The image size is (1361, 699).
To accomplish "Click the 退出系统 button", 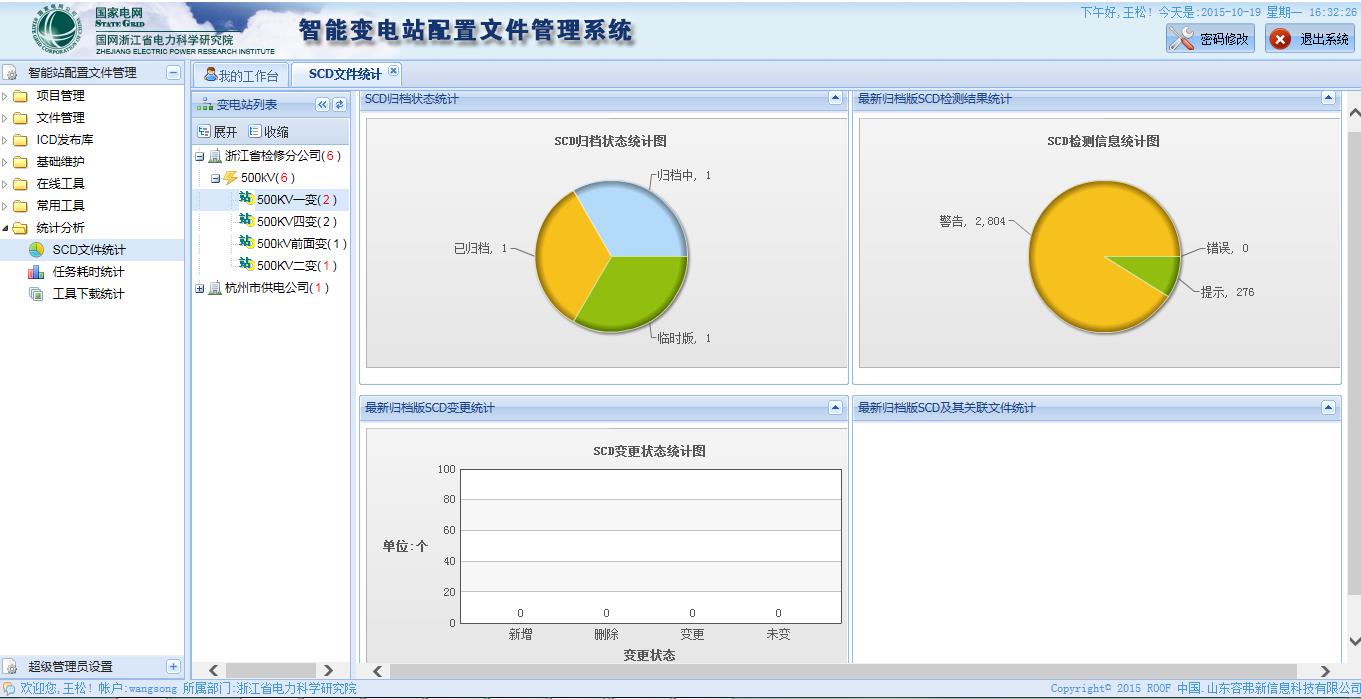I will [x=1310, y=39].
